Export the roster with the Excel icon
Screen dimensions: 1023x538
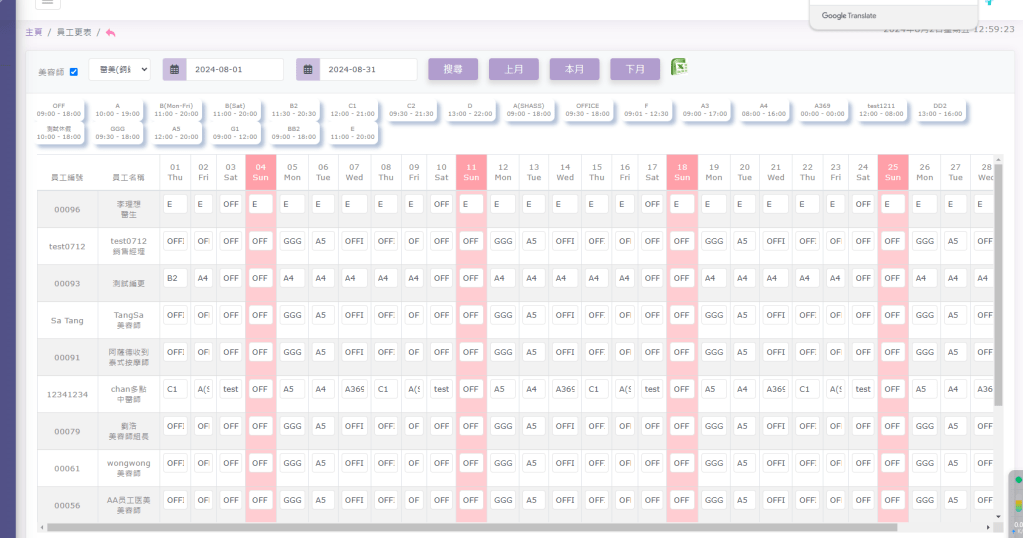click(x=679, y=68)
